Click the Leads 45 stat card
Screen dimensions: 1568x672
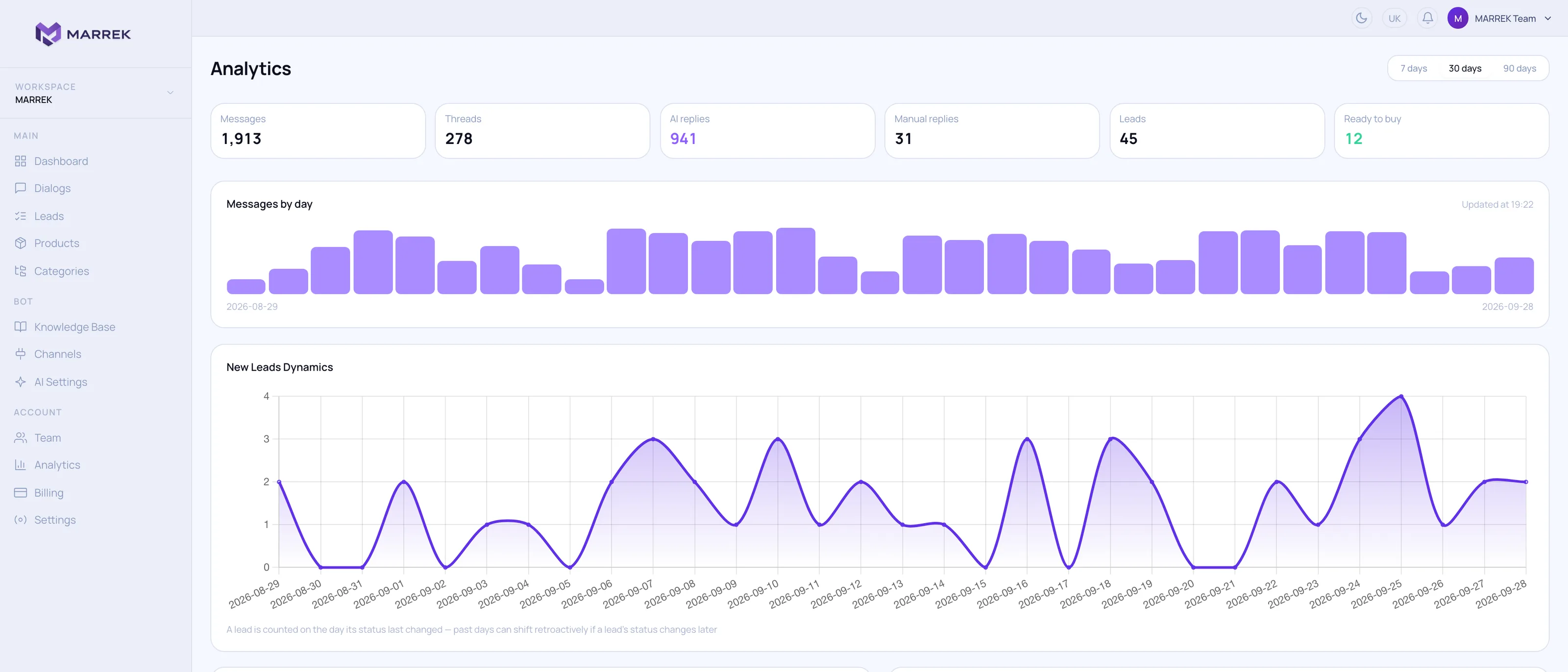pos(1217,131)
